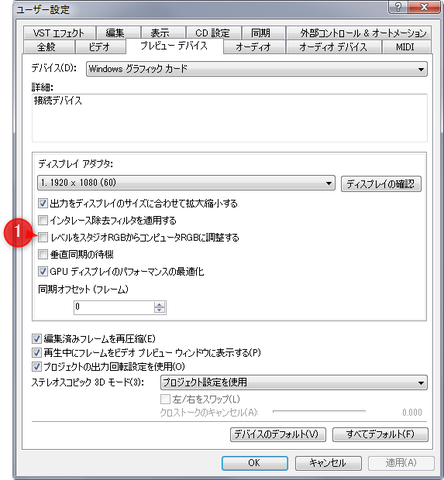Toggle 再生中にフレームをビデオ プレビュー ウィンドウに表示する checkbox
The image size is (444, 480).
37,353
